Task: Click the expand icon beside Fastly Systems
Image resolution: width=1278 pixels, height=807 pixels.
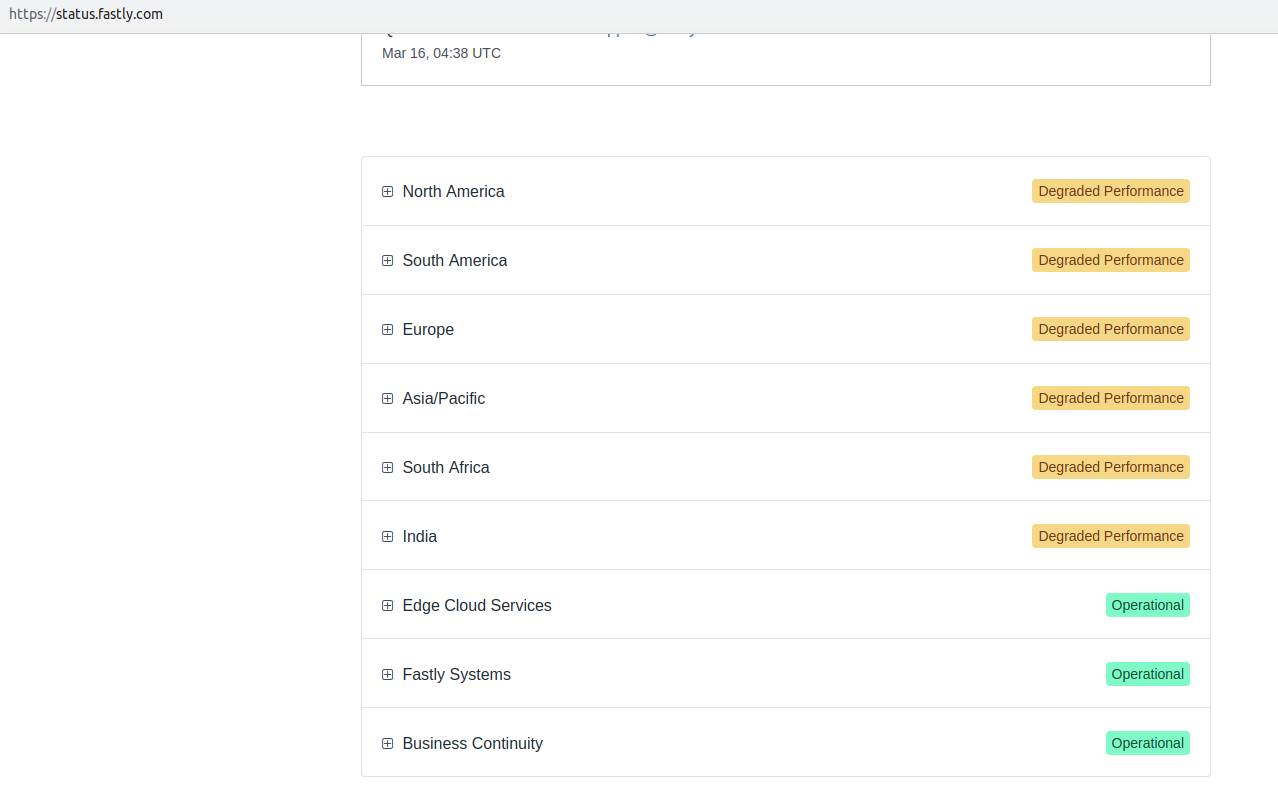Action: click(x=388, y=674)
